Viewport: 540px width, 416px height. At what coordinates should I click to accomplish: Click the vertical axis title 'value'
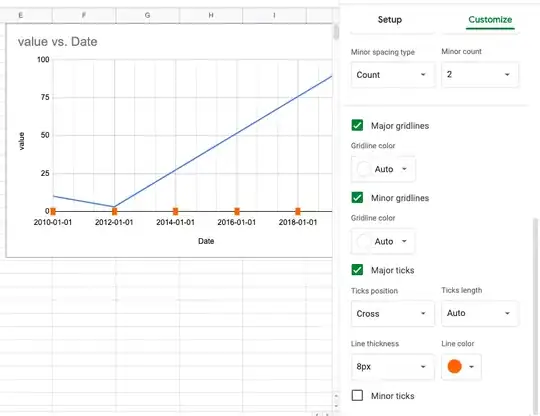[x=21, y=141]
